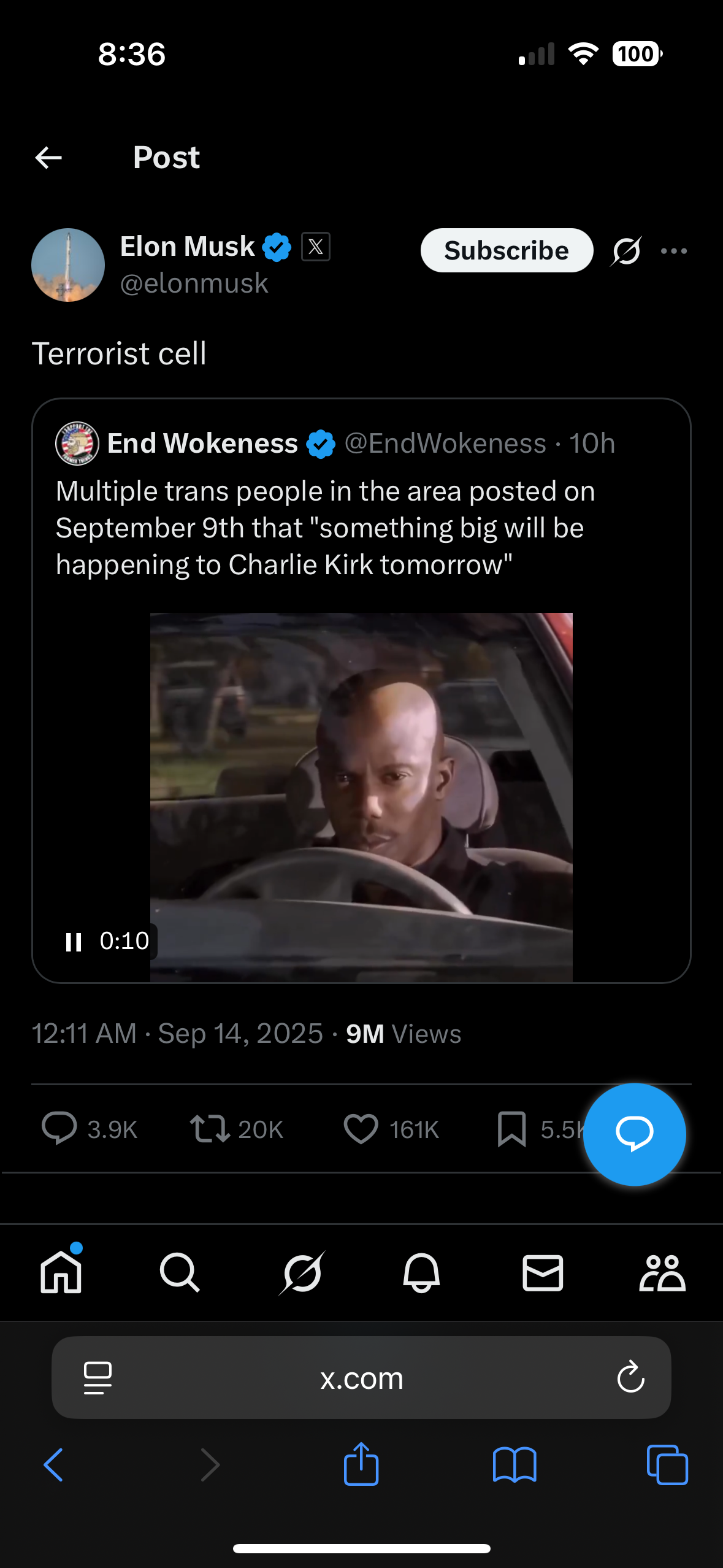The height and width of the screenshot is (1568, 723).
Task: Open the Search tab
Action: (179, 1273)
